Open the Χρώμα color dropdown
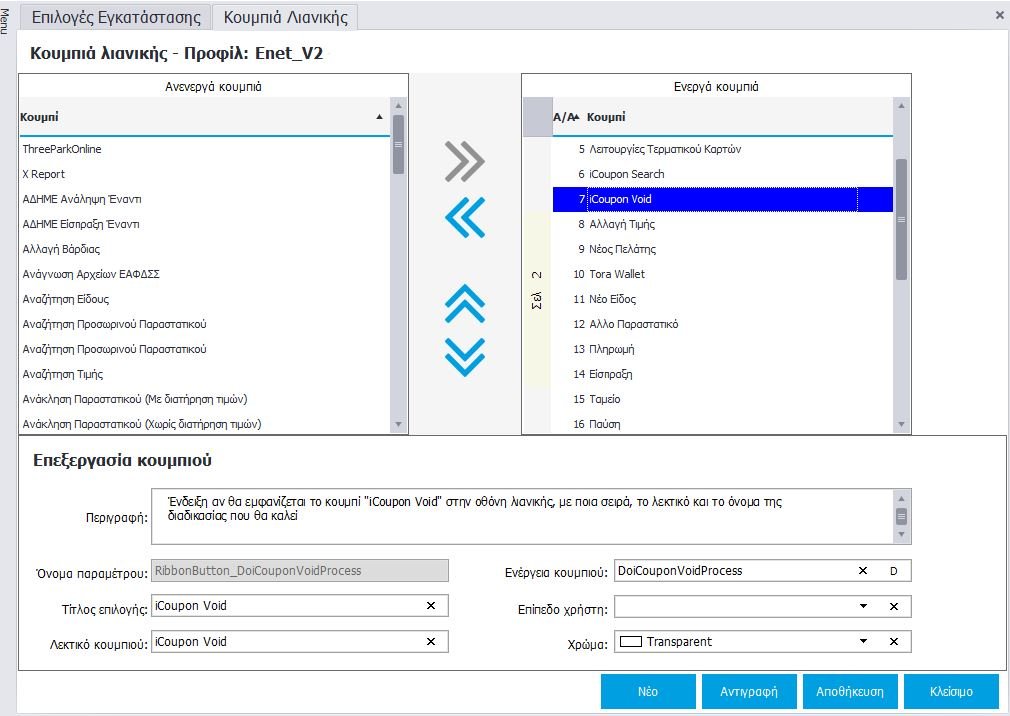 (863, 642)
